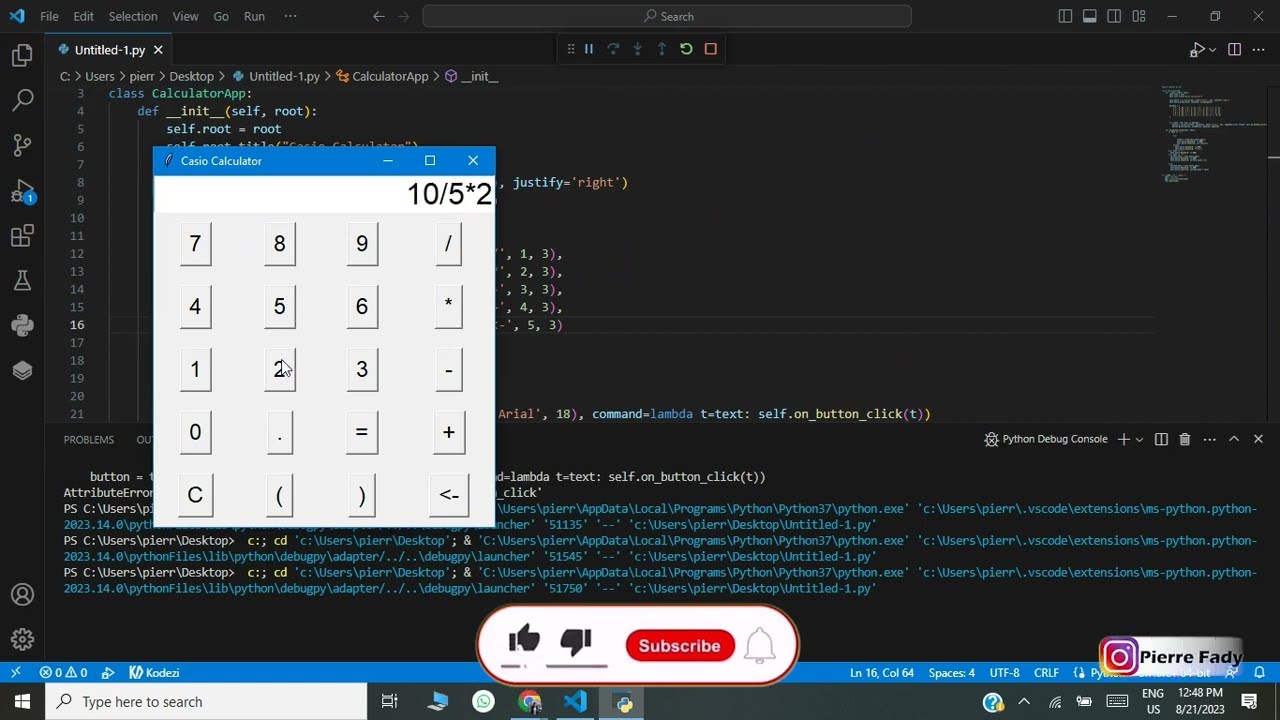This screenshot has height=720, width=1280.
Task: Toggle the bottom panel layout button
Action: click(x=1090, y=16)
